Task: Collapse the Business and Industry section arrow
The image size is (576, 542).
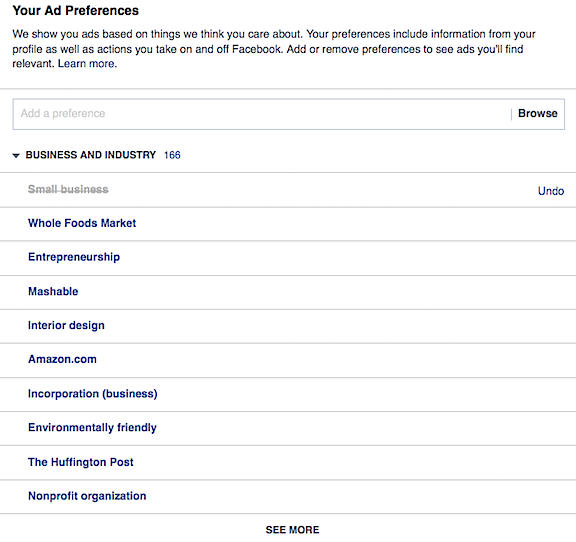Action: coord(16,155)
